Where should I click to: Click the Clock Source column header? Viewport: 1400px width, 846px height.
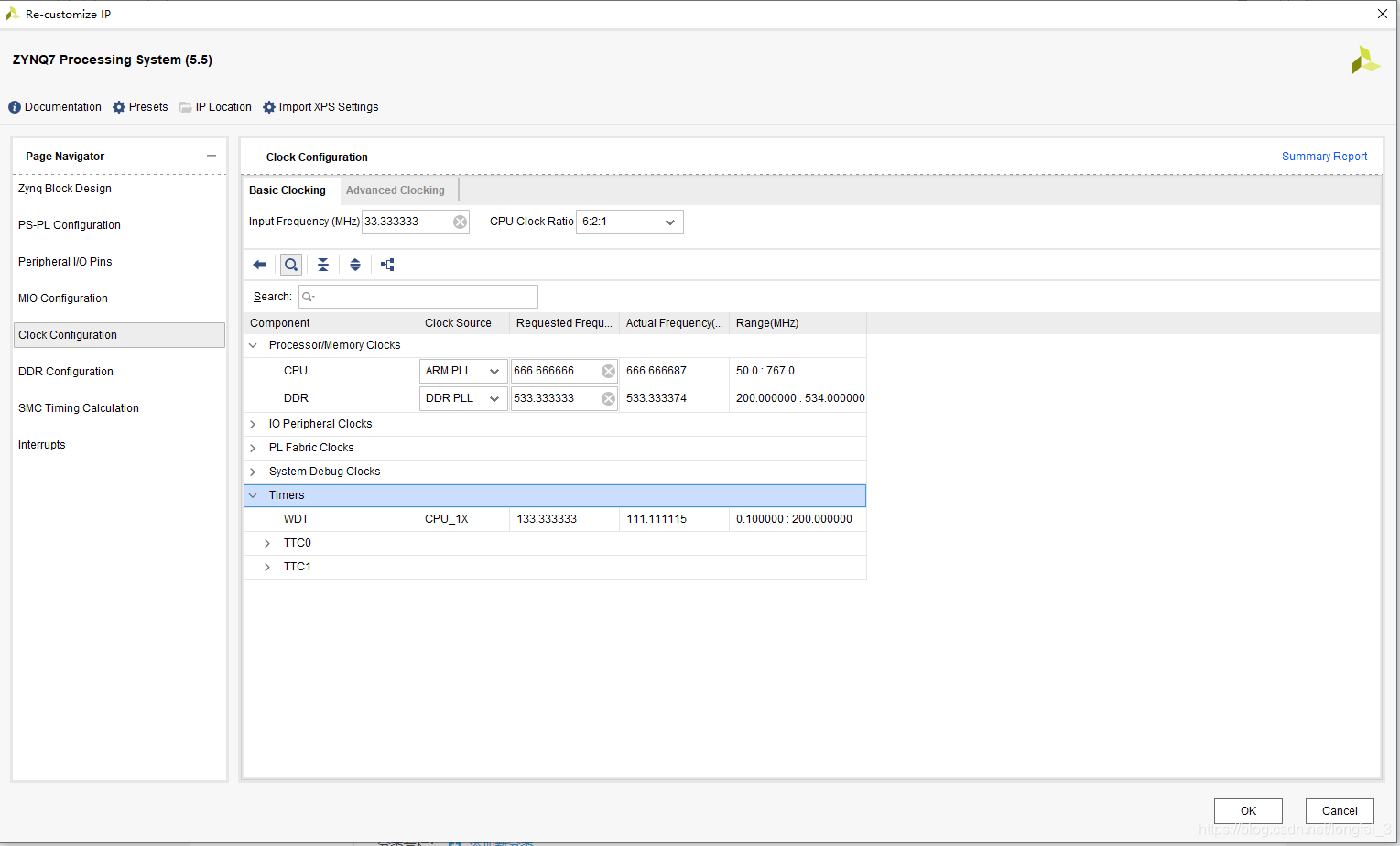463,323
